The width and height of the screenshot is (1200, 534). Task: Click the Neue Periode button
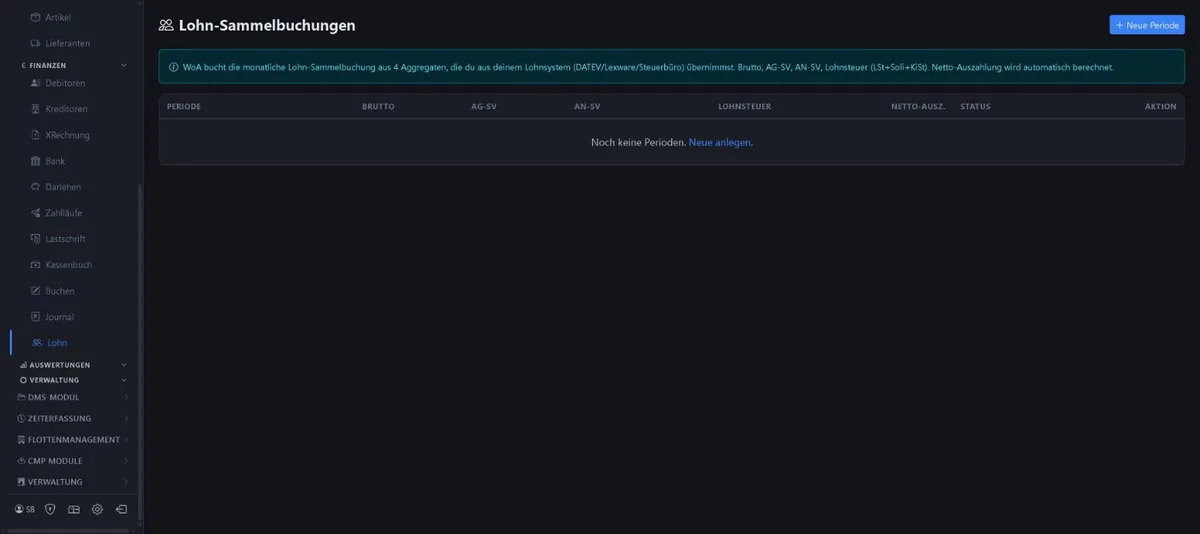(1147, 25)
